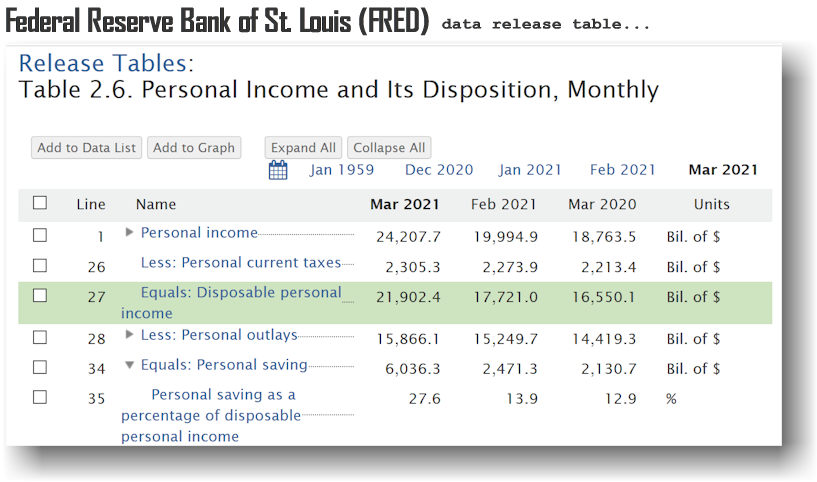Open Less: Personal current taxes link
817x482 pixels.
(x=241, y=262)
